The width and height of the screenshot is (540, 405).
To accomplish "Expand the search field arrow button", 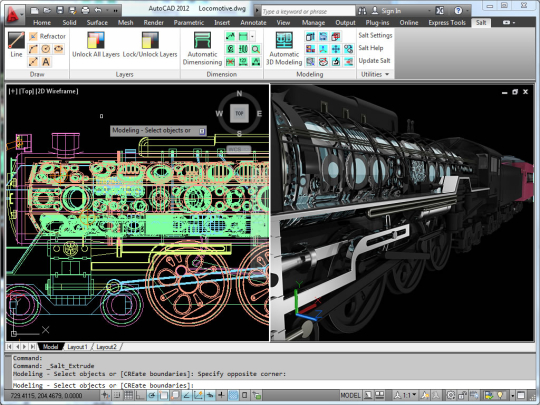I will pos(257,11).
